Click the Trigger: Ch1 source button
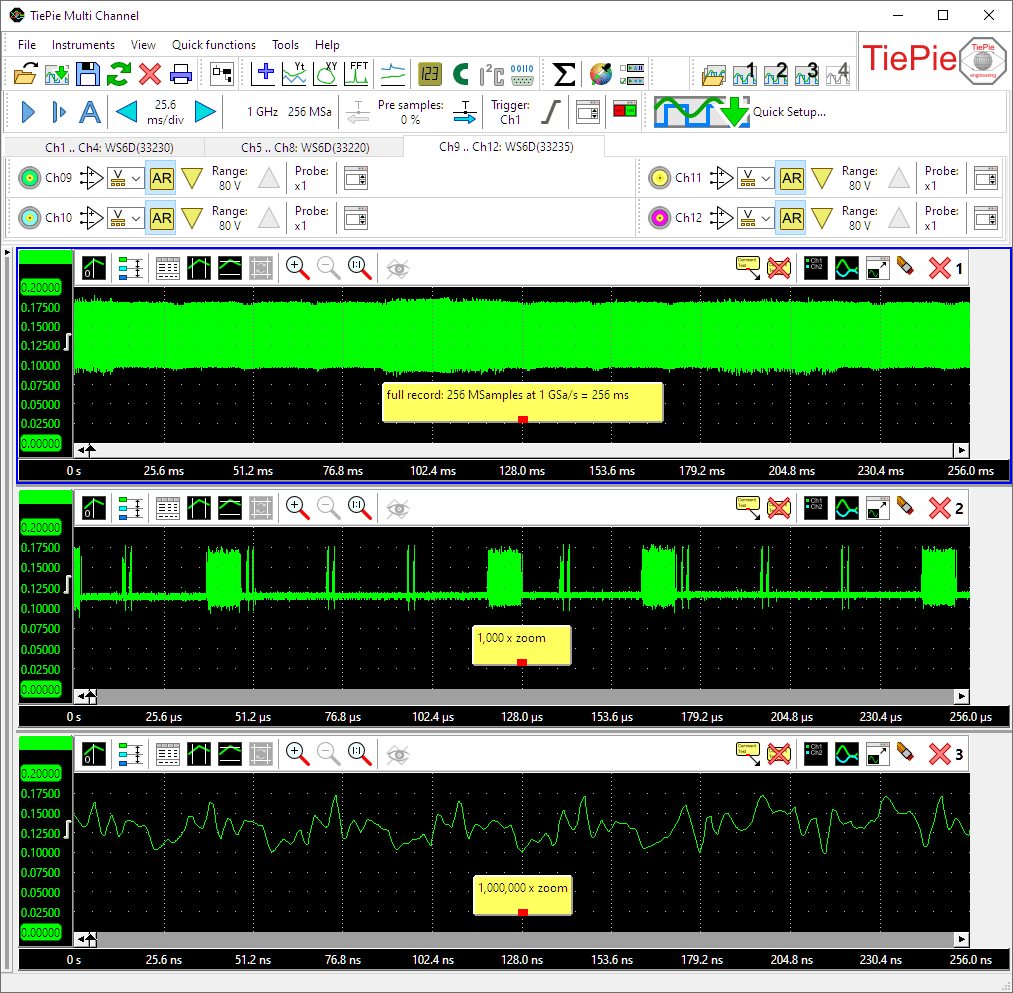This screenshot has height=993, width=1013. (510, 112)
